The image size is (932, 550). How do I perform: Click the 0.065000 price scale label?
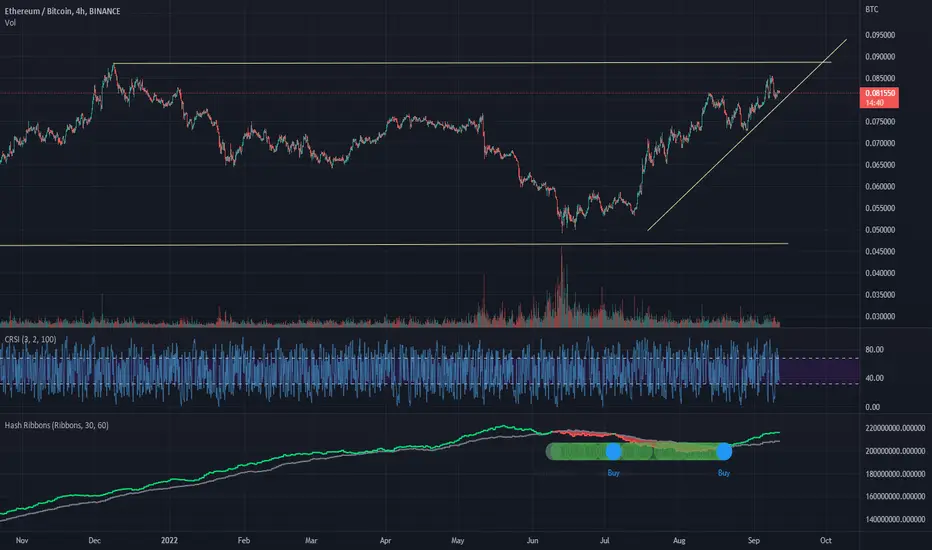pyautogui.click(x=880, y=165)
